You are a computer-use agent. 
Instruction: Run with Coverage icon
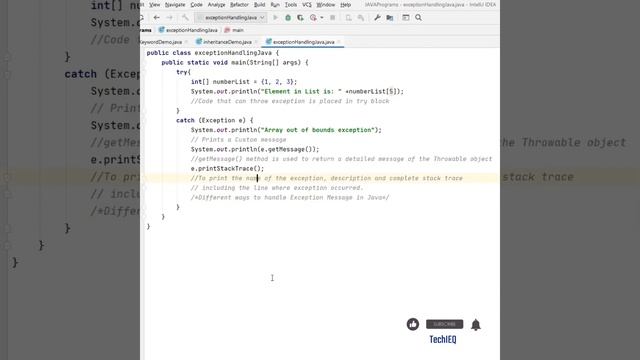click(300, 18)
